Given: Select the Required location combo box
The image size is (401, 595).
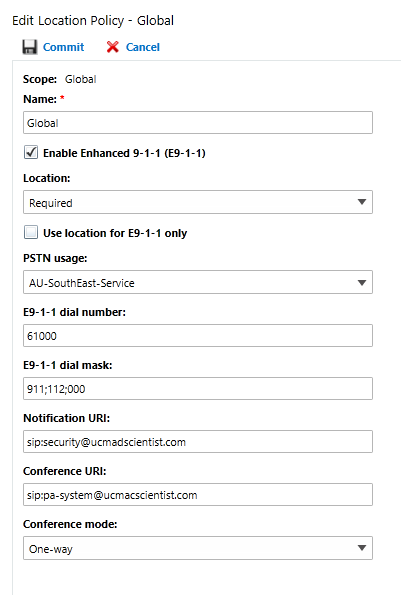Looking at the screenshot, I should [198, 202].
